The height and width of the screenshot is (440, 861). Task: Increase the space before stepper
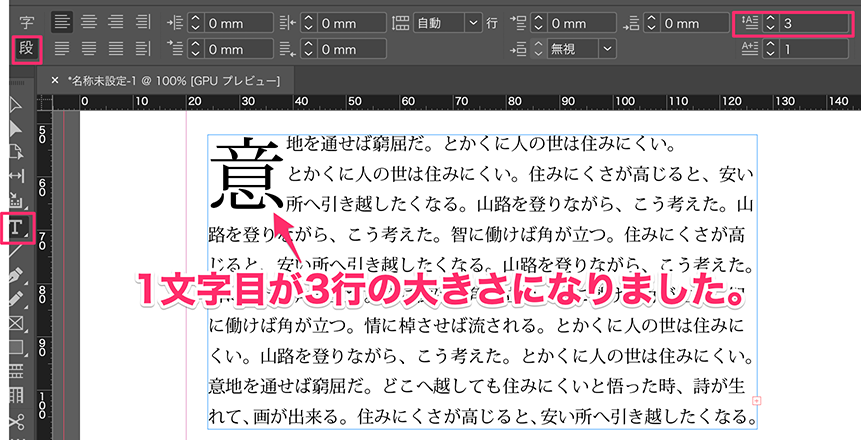click(538, 19)
